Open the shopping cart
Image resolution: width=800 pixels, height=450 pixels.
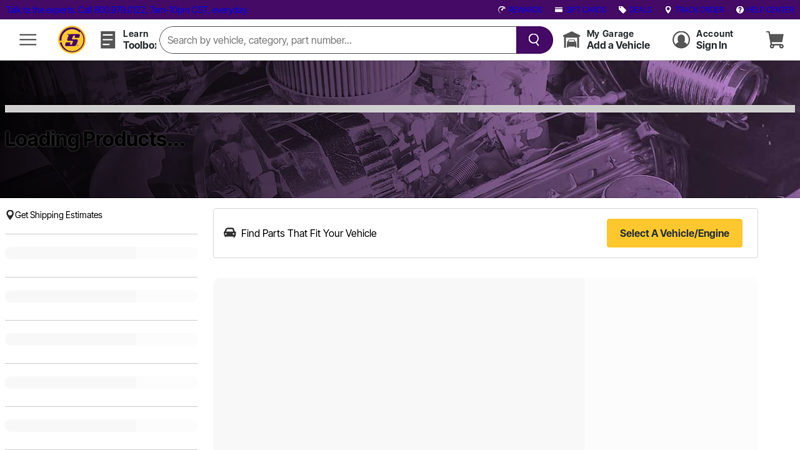(x=775, y=40)
